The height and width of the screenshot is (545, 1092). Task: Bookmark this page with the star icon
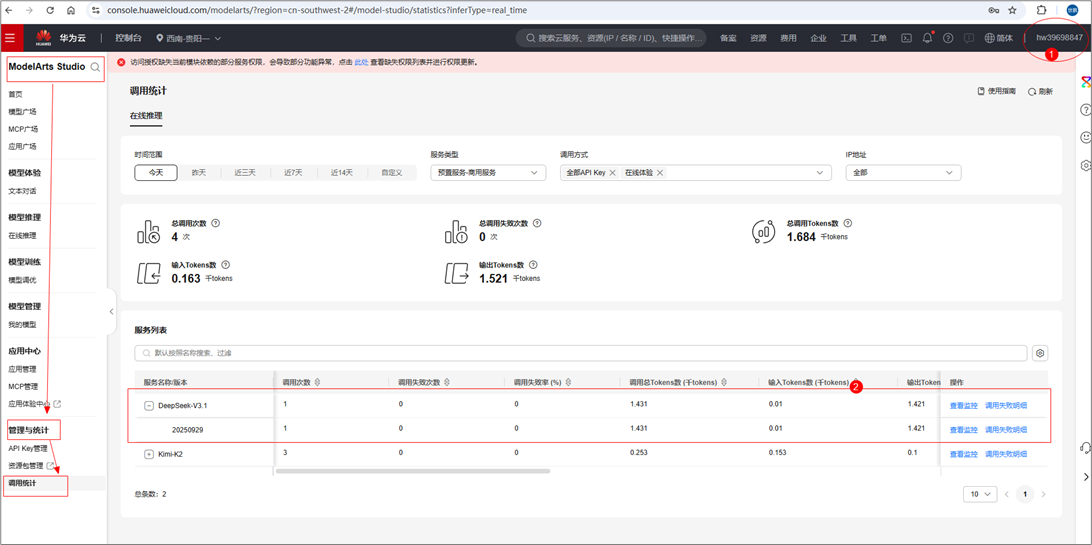[x=1012, y=10]
